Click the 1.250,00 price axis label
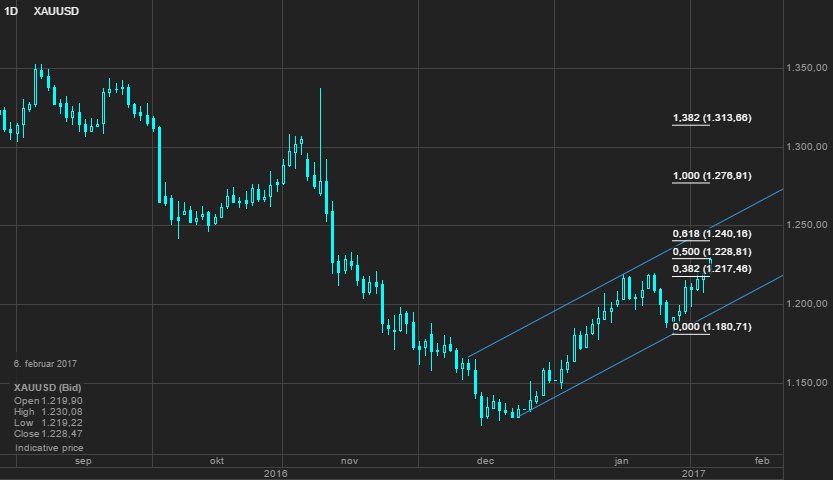The height and width of the screenshot is (480, 833). [806, 225]
